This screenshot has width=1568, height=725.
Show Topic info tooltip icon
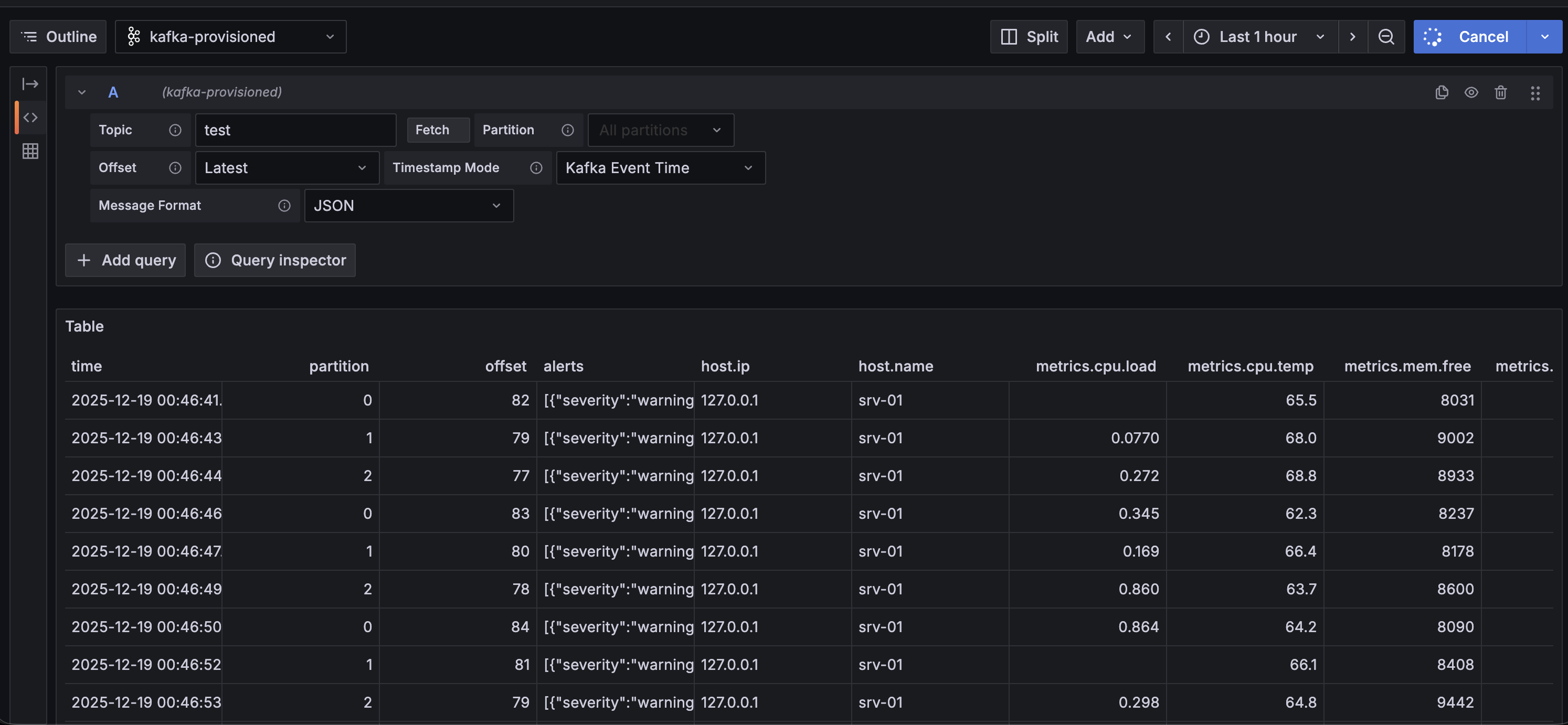(x=175, y=130)
